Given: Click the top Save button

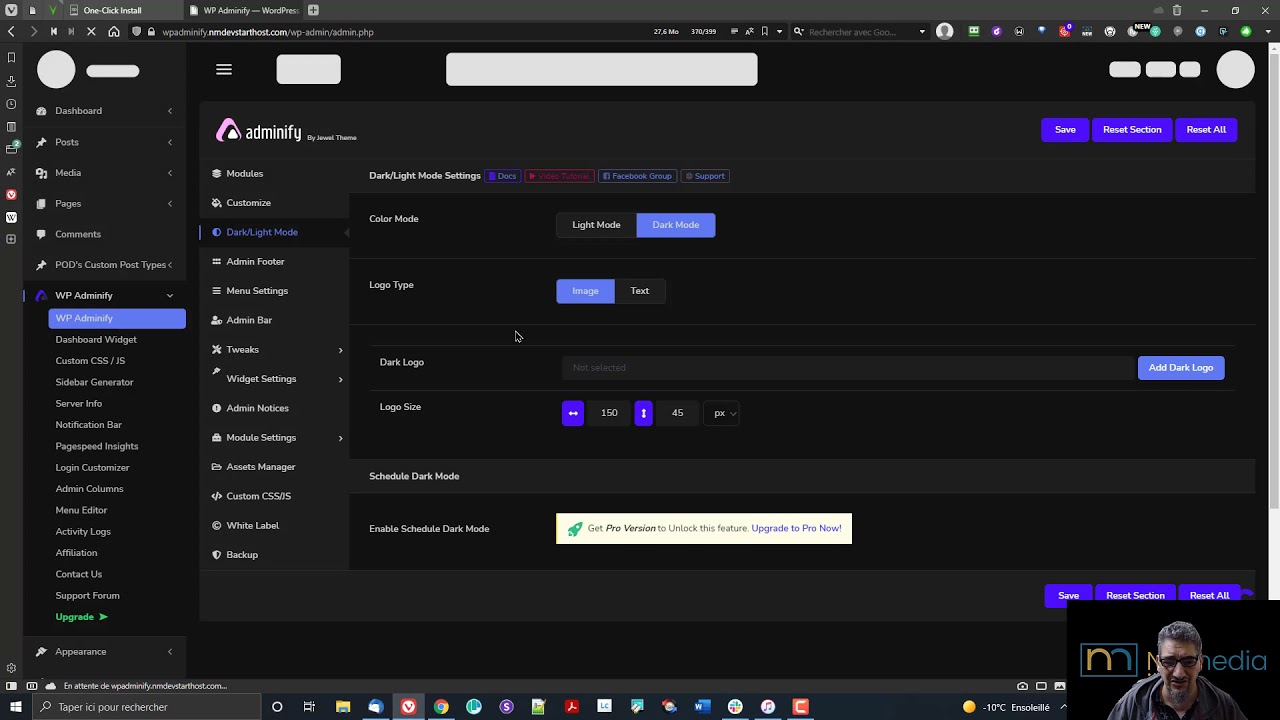Looking at the screenshot, I should click(x=1065, y=130).
